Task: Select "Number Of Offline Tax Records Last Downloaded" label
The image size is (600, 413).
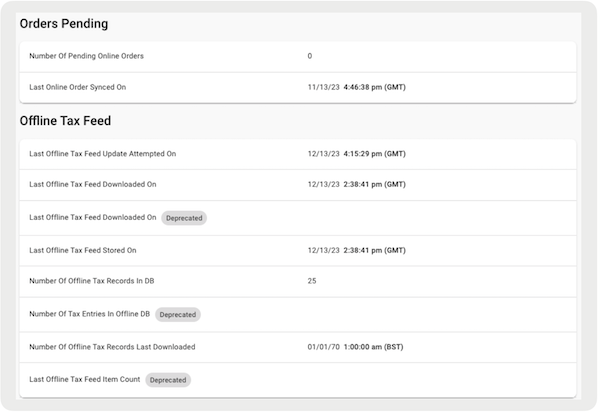Action: tap(112, 347)
